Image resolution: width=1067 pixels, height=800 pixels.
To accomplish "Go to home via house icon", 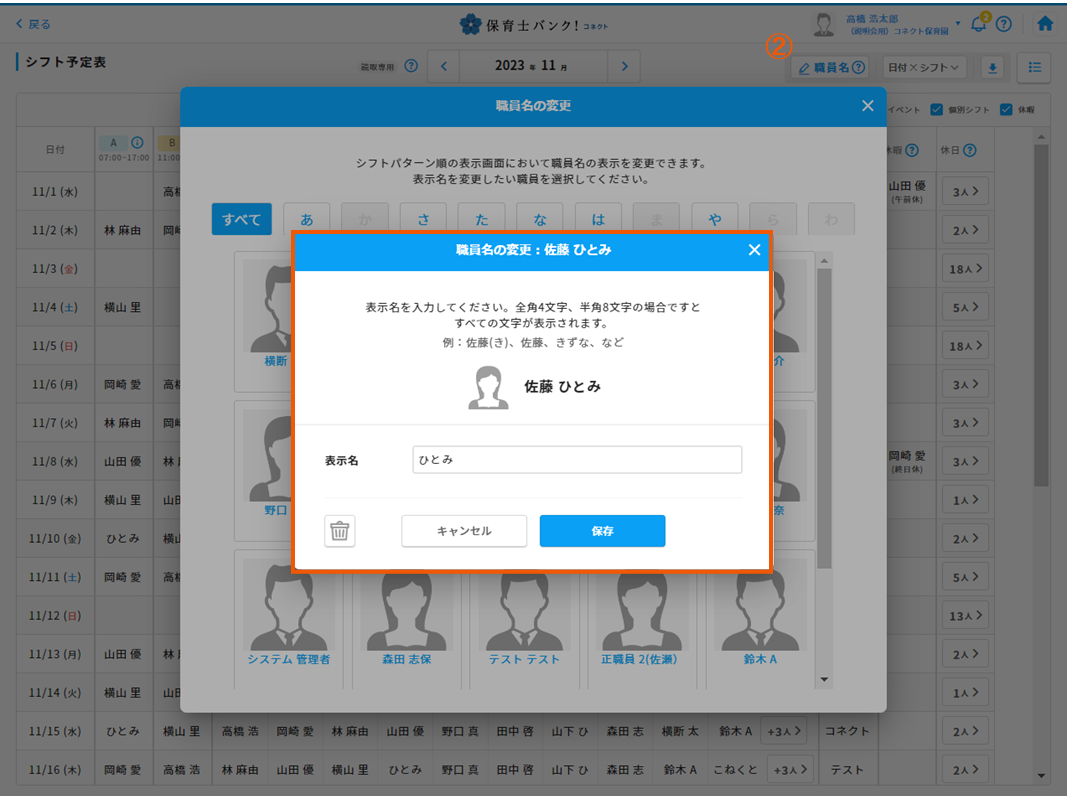I will (x=1045, y=24).
